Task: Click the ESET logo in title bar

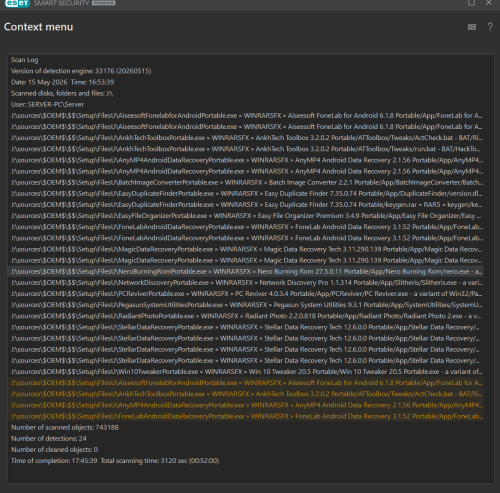Action: pos(17,3)
